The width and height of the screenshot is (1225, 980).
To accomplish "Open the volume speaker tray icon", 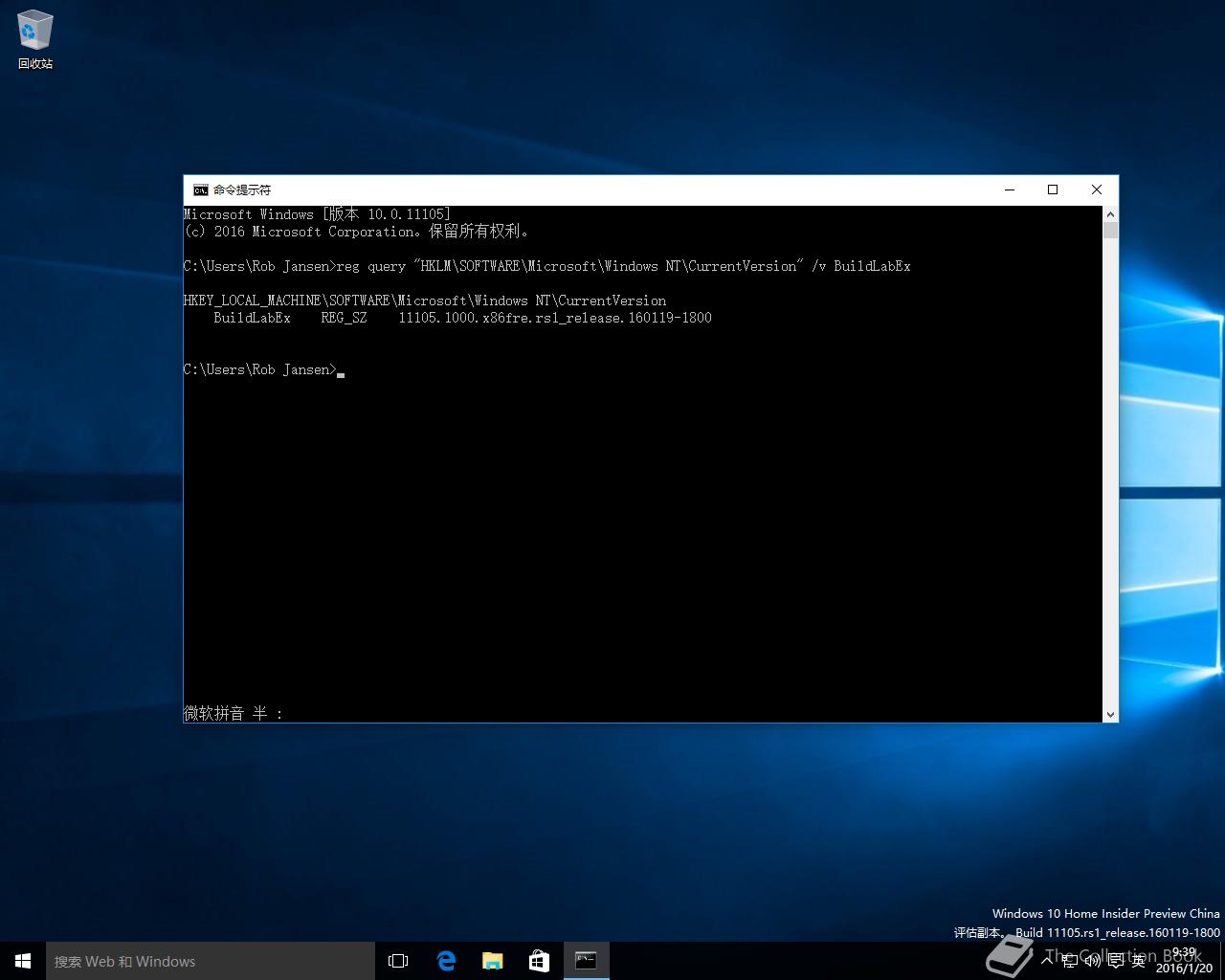I will click(x=1092, y=960).
